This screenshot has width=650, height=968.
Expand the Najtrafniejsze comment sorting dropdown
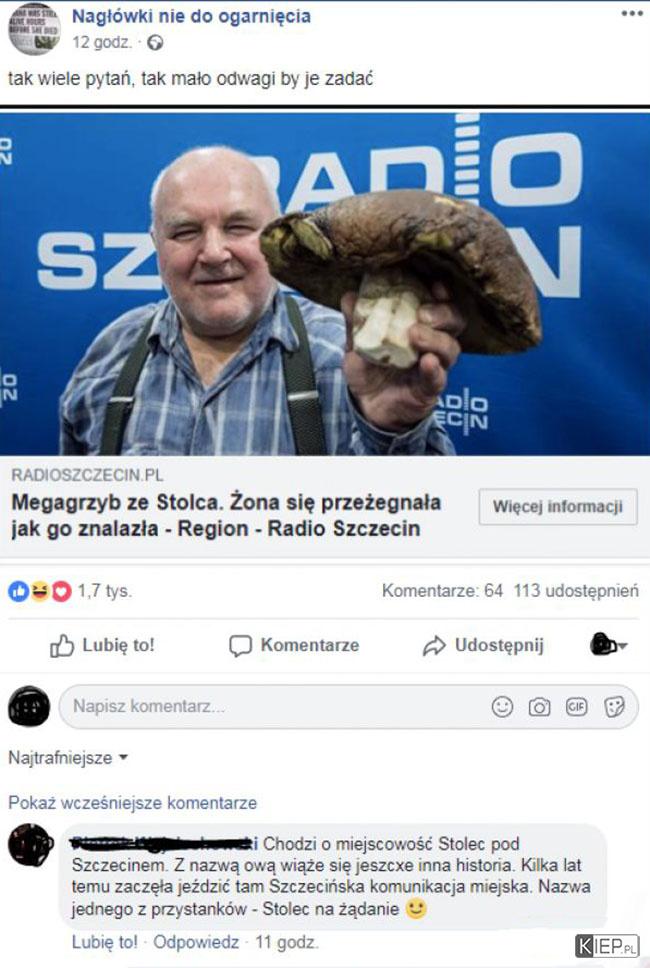[68, 757]
